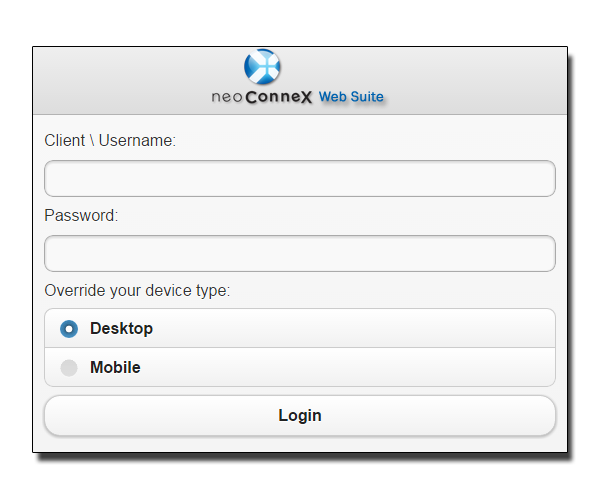600x500 pixels.
Task: Choose the Mobile label text
Action: (115, 367)
